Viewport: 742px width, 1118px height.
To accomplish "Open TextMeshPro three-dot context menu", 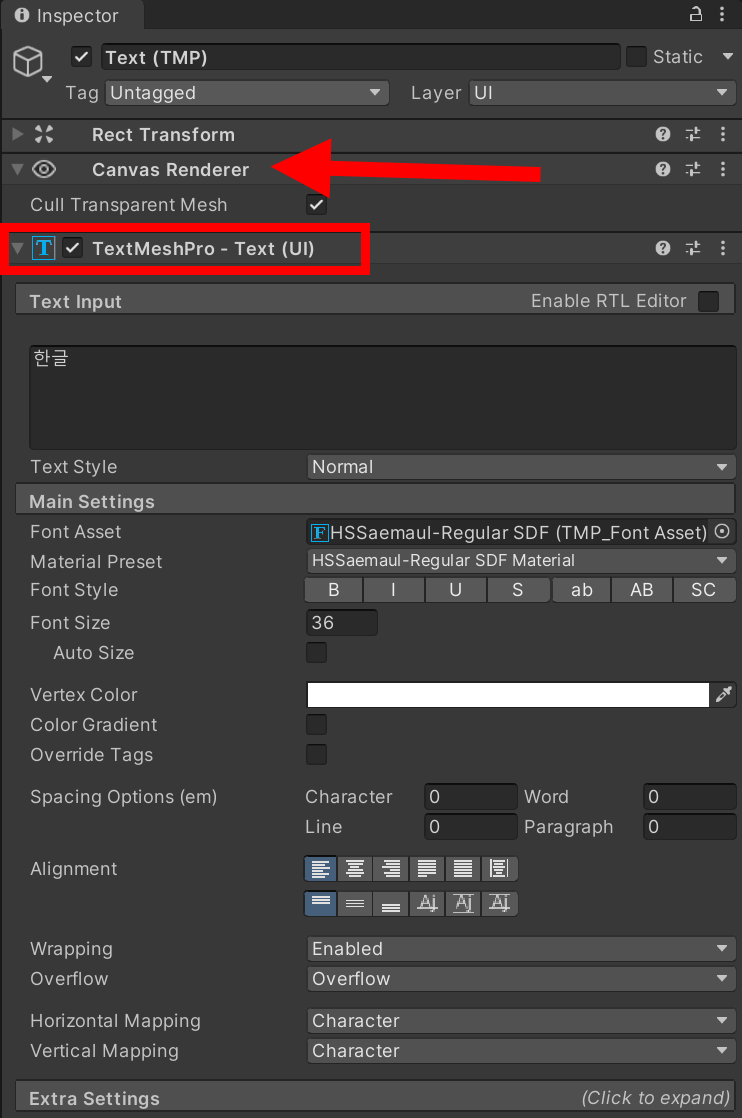I will click(x=723, y=247).
